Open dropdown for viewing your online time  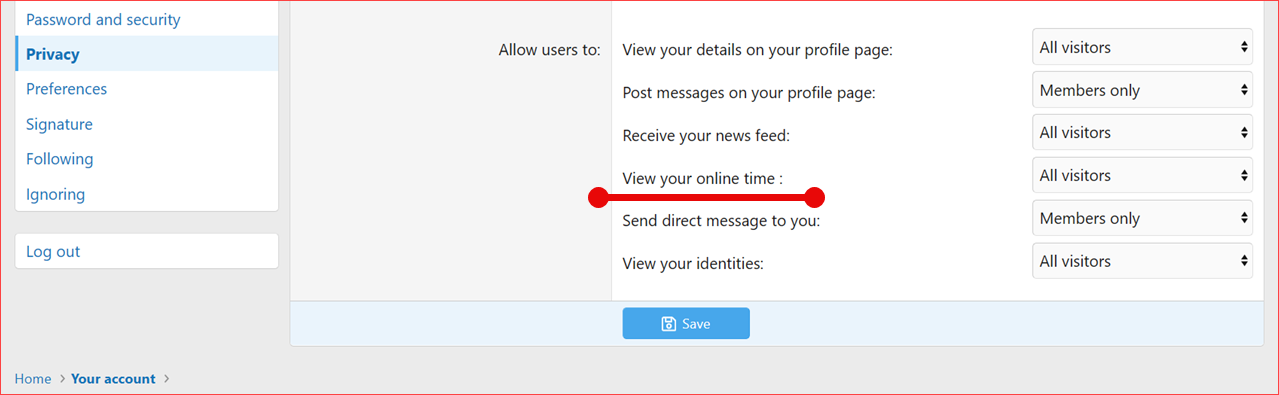tap(1143, 175)
